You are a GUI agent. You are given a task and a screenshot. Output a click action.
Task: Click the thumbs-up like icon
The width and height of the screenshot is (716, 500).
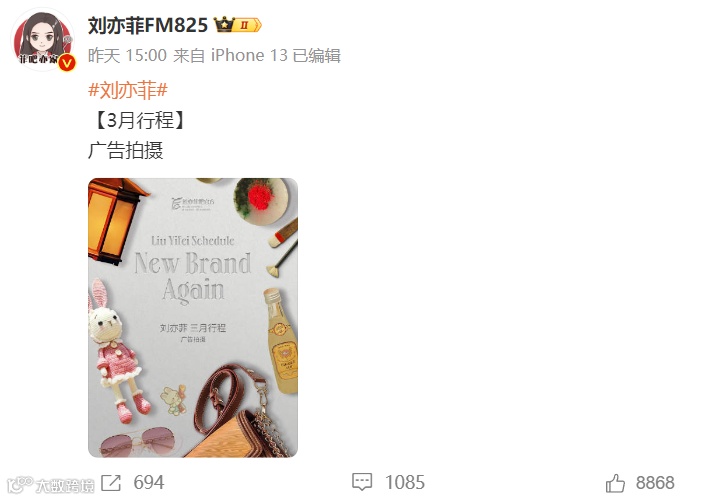point(615,483)
